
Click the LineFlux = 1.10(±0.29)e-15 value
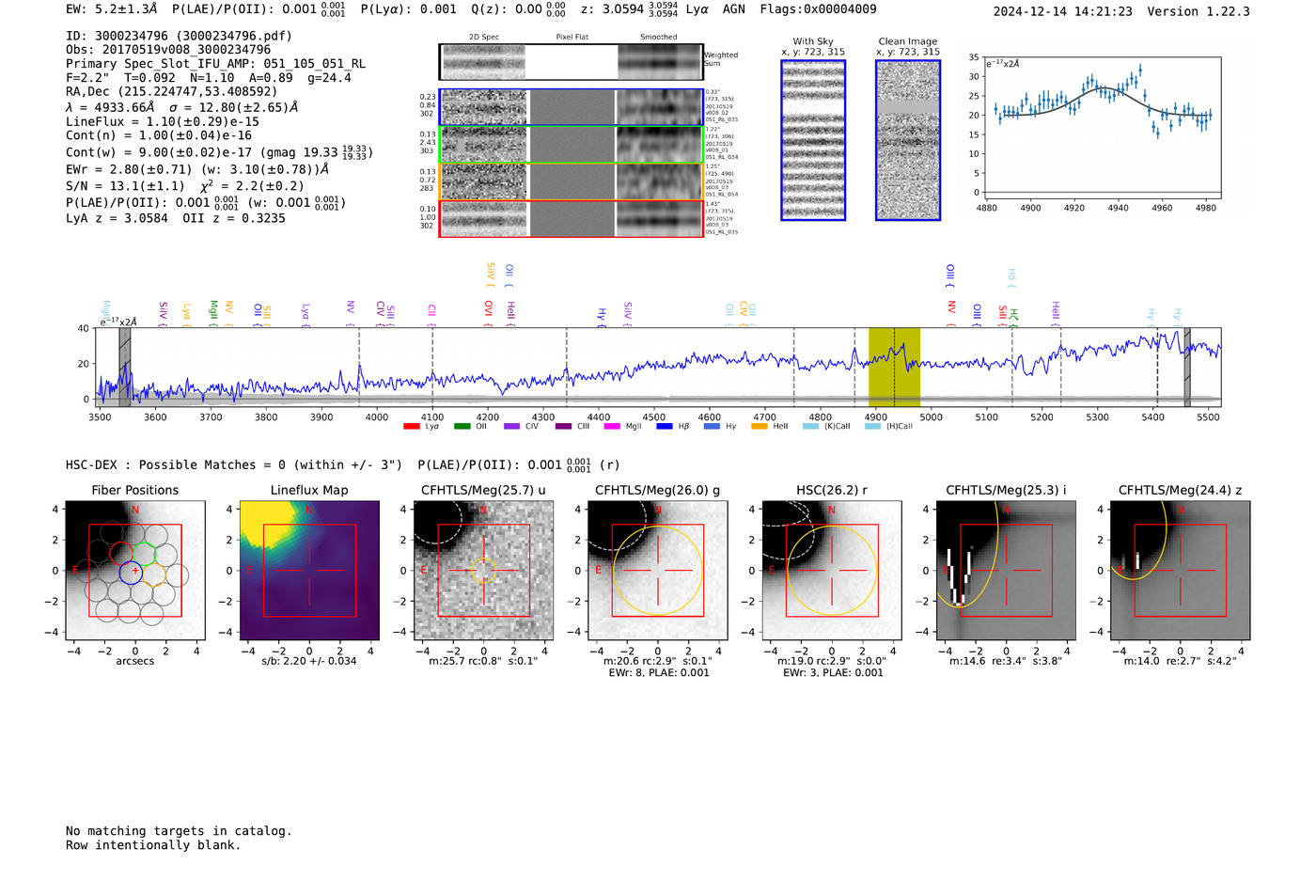click(x=163, y=121)
